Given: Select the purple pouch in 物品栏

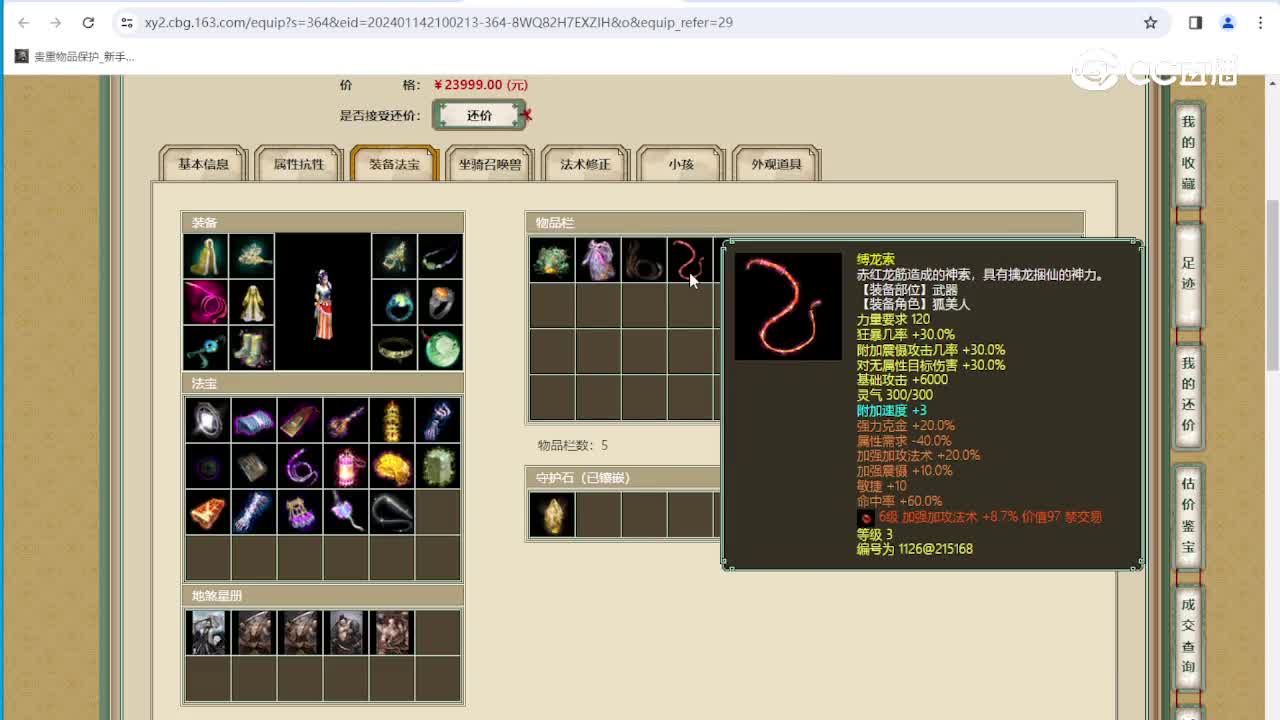Looking at the screenshot, I should 598,260.
